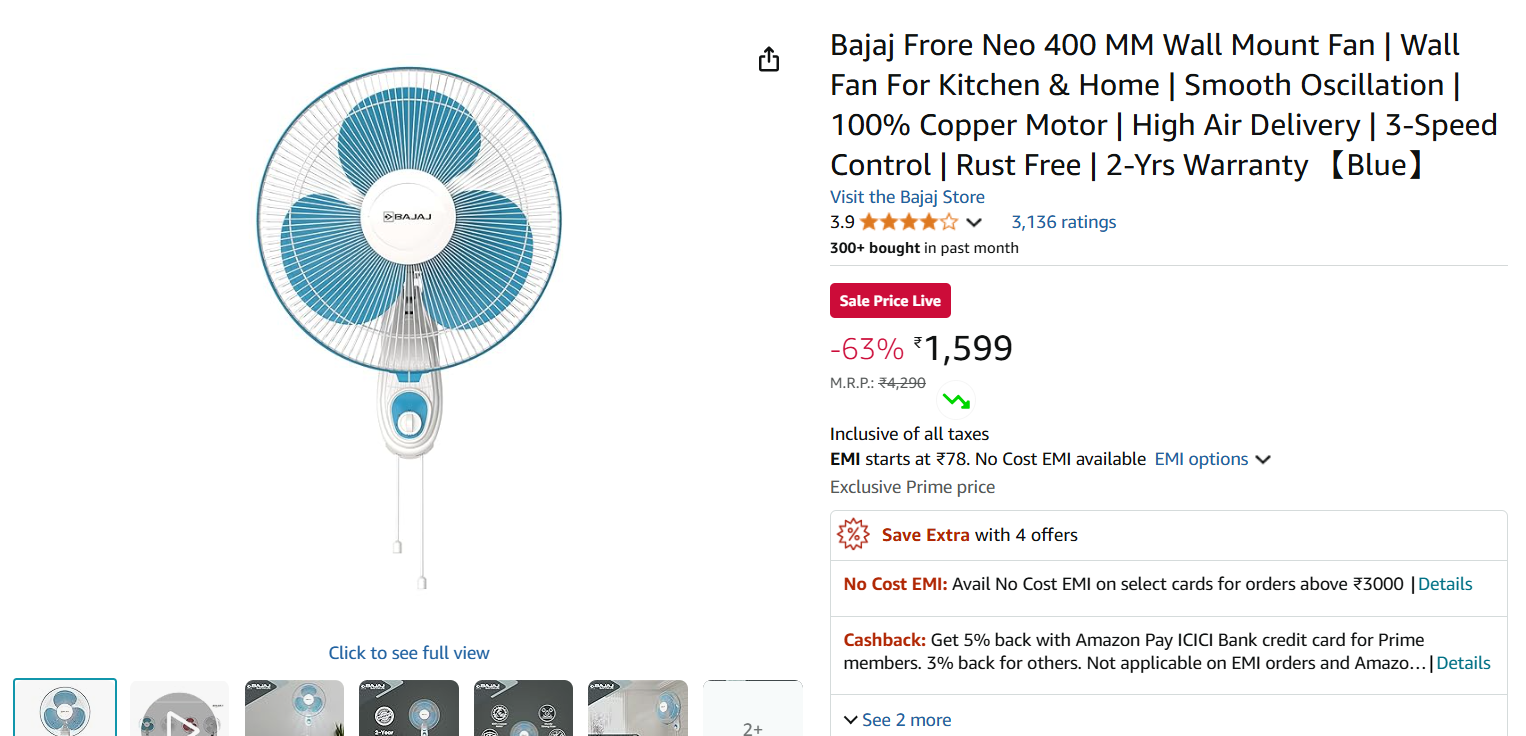Image resolution: width=1526 pixels, height=736 pixels.
Task: Click to see full view link
Action: point(409,653)
